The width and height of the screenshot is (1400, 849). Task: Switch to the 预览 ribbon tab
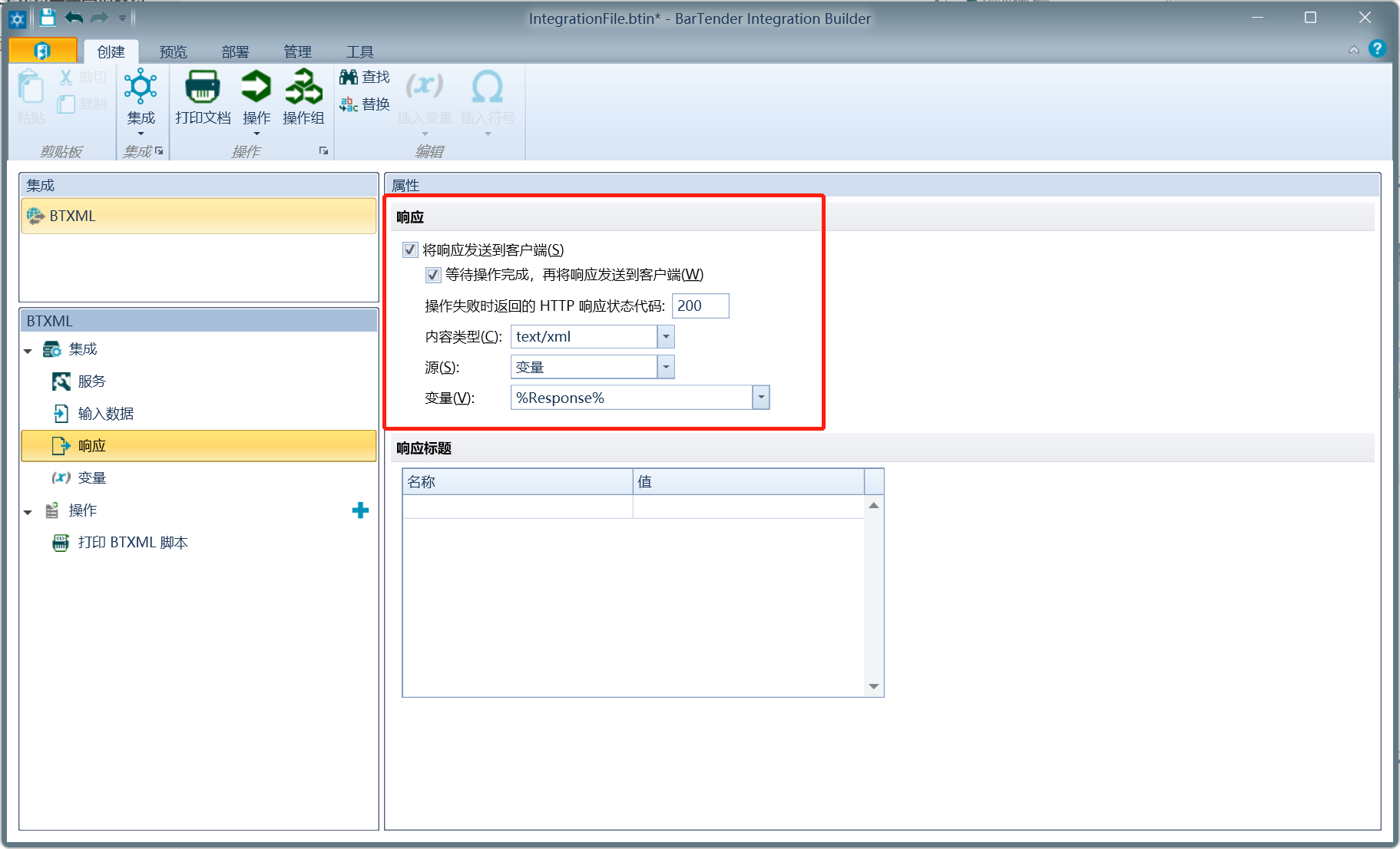(173, 51)
